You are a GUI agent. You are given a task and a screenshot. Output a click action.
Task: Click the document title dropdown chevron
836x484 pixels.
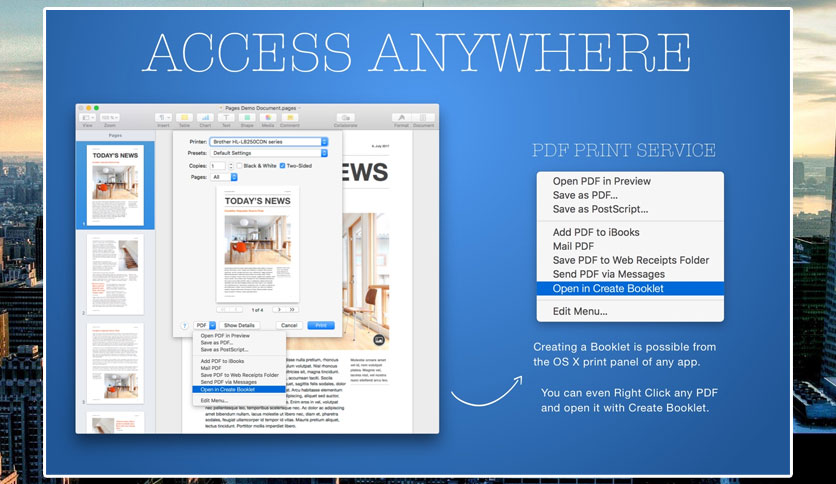click(301, 108)
